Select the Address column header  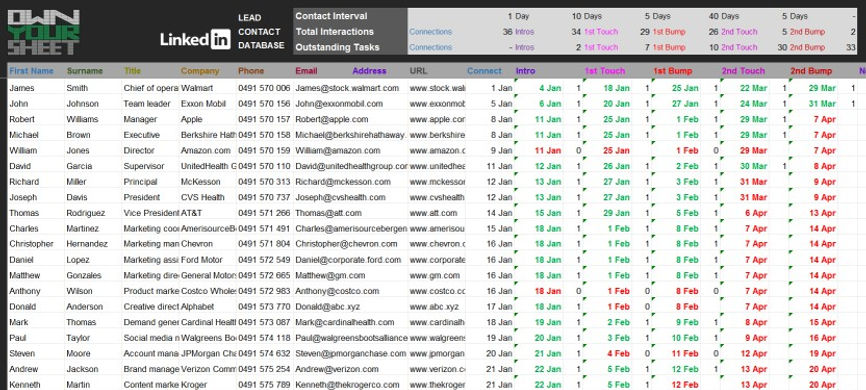(x=369, y=71)
